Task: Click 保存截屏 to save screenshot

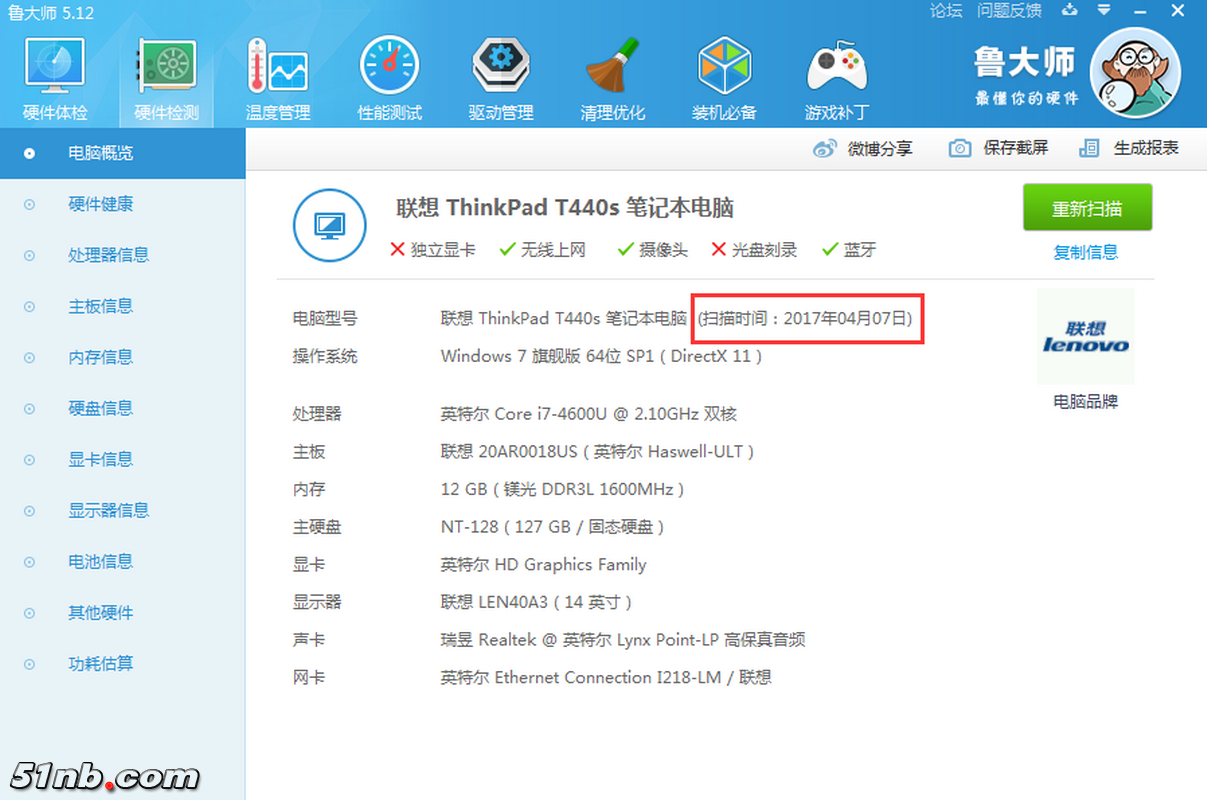Action: (998, 148)
